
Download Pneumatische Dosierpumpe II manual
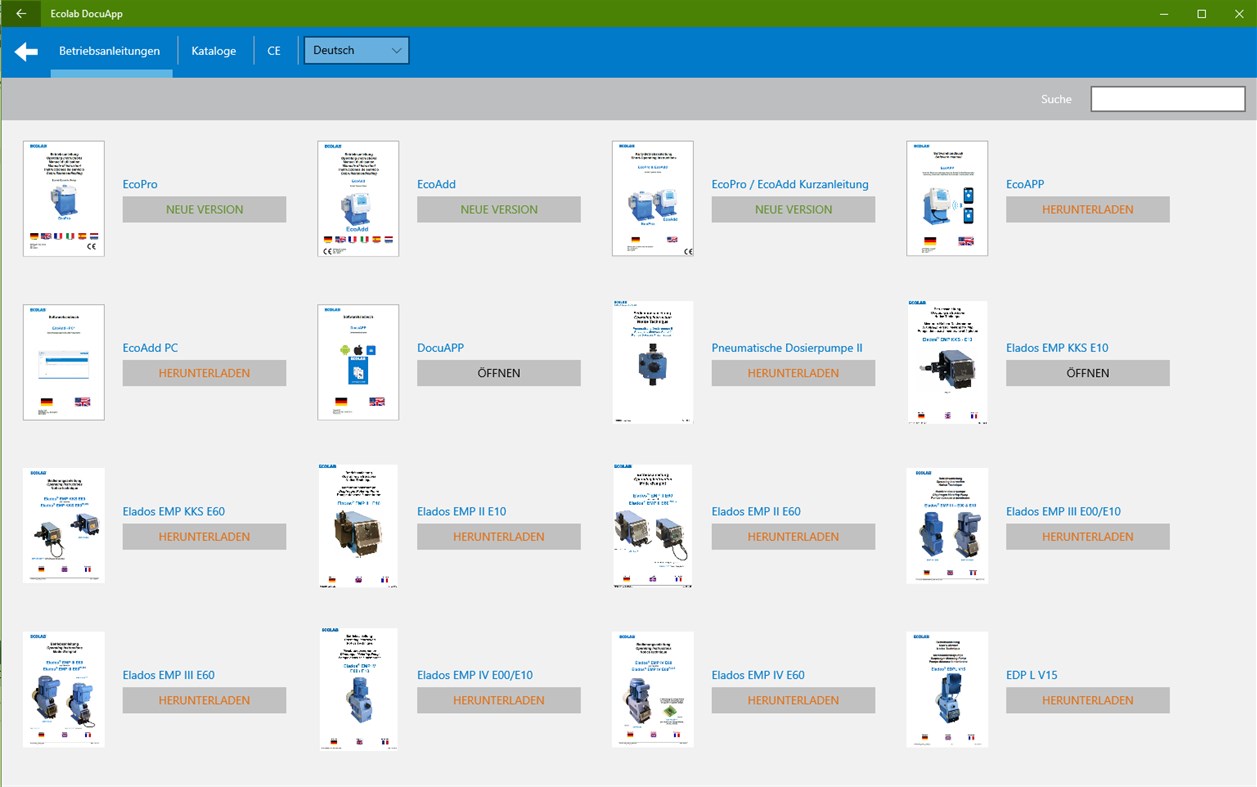tap(793, 372)
